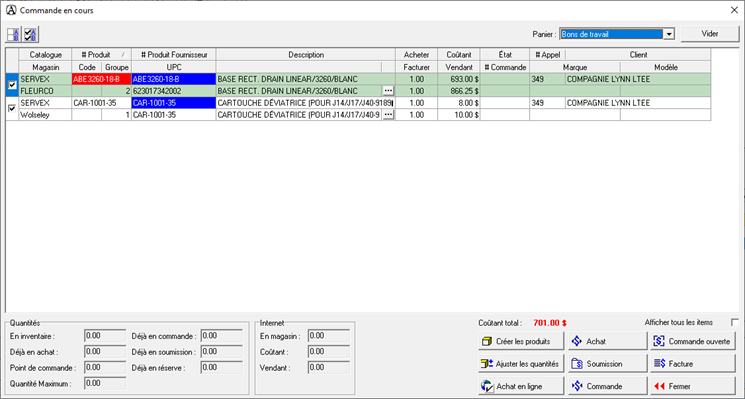Select the 8.00 $ cost cell

click(x=459, y=103)
